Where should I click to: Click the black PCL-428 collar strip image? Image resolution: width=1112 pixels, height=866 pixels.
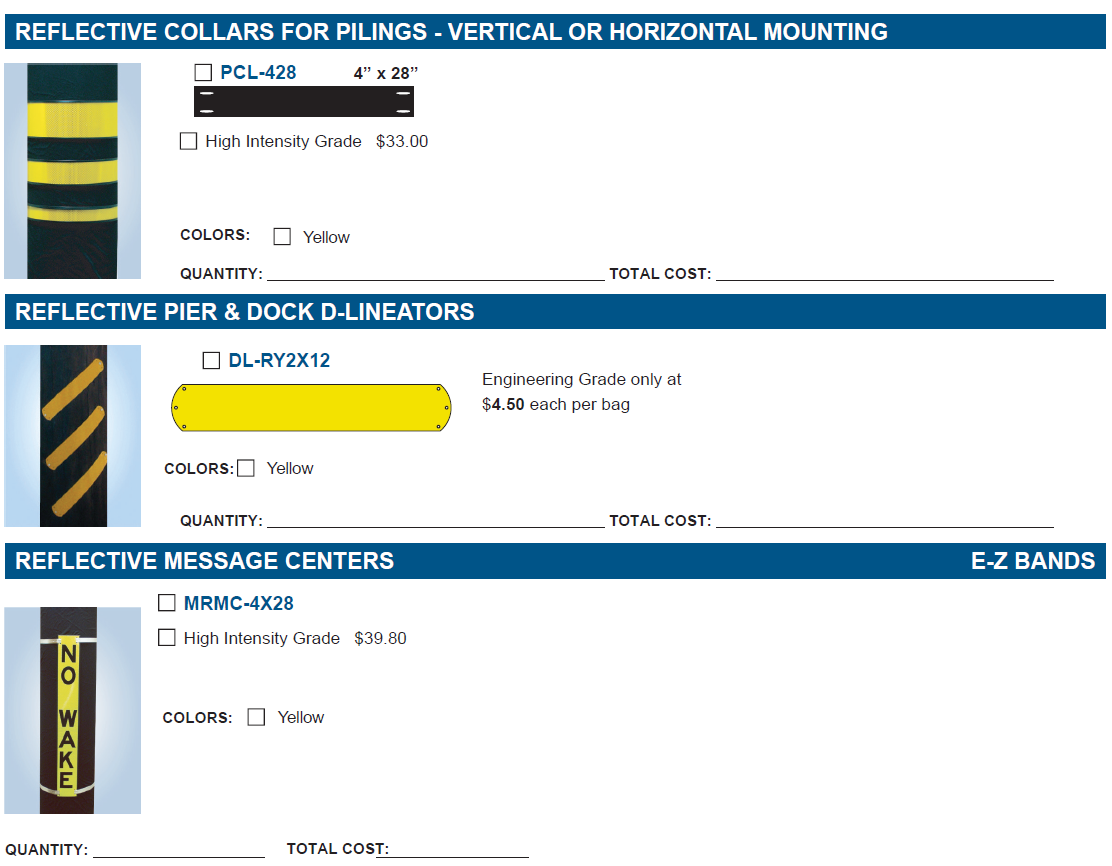pos(304,101)
